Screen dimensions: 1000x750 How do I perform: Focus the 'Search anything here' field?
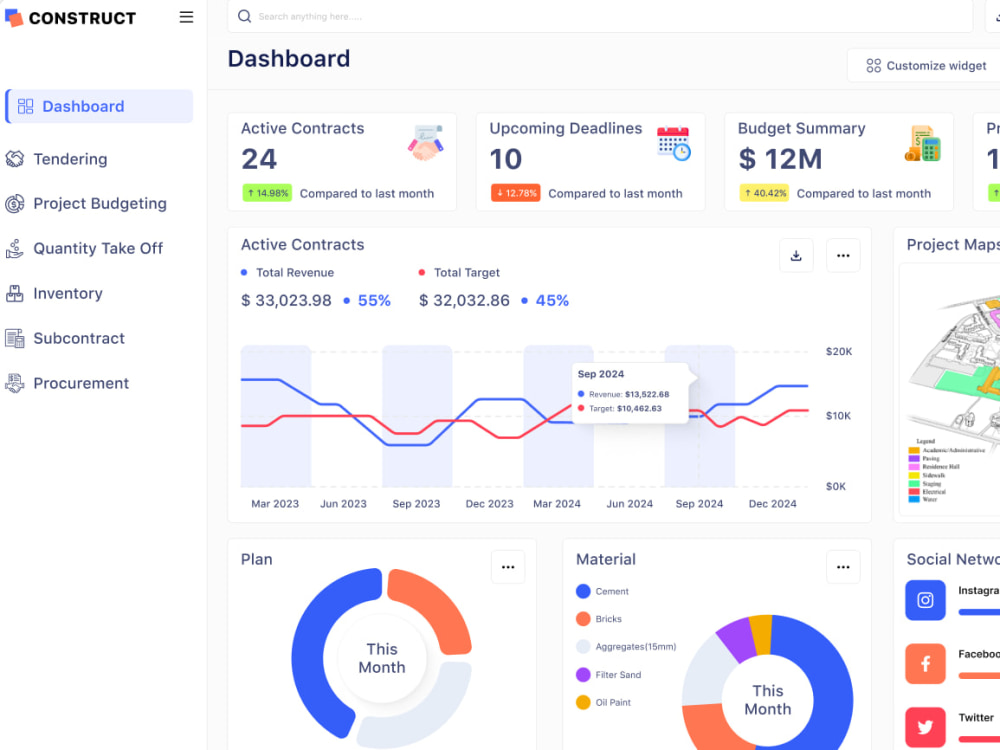pos(599,16)
